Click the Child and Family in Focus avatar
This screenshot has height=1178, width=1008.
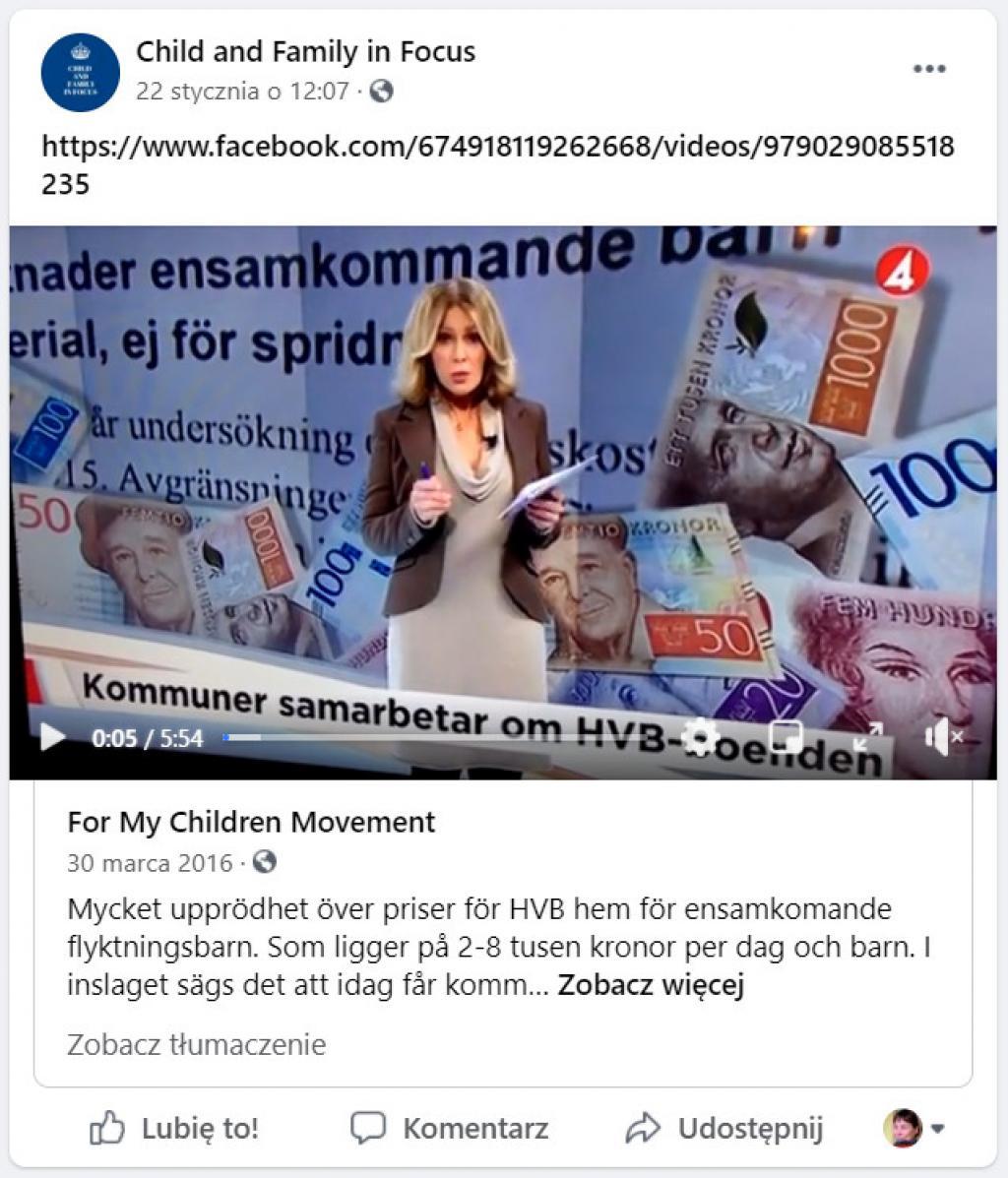(x=81, y=73)
